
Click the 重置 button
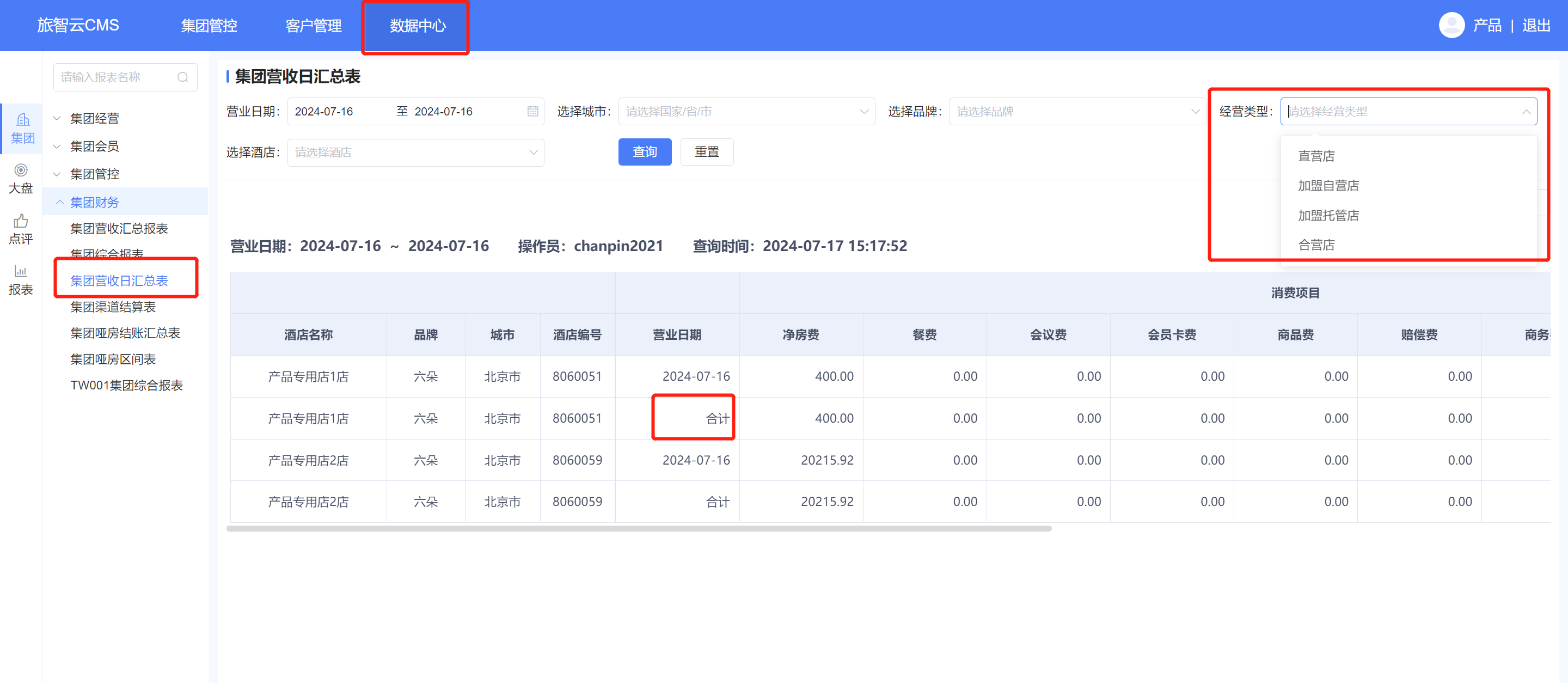707,151
